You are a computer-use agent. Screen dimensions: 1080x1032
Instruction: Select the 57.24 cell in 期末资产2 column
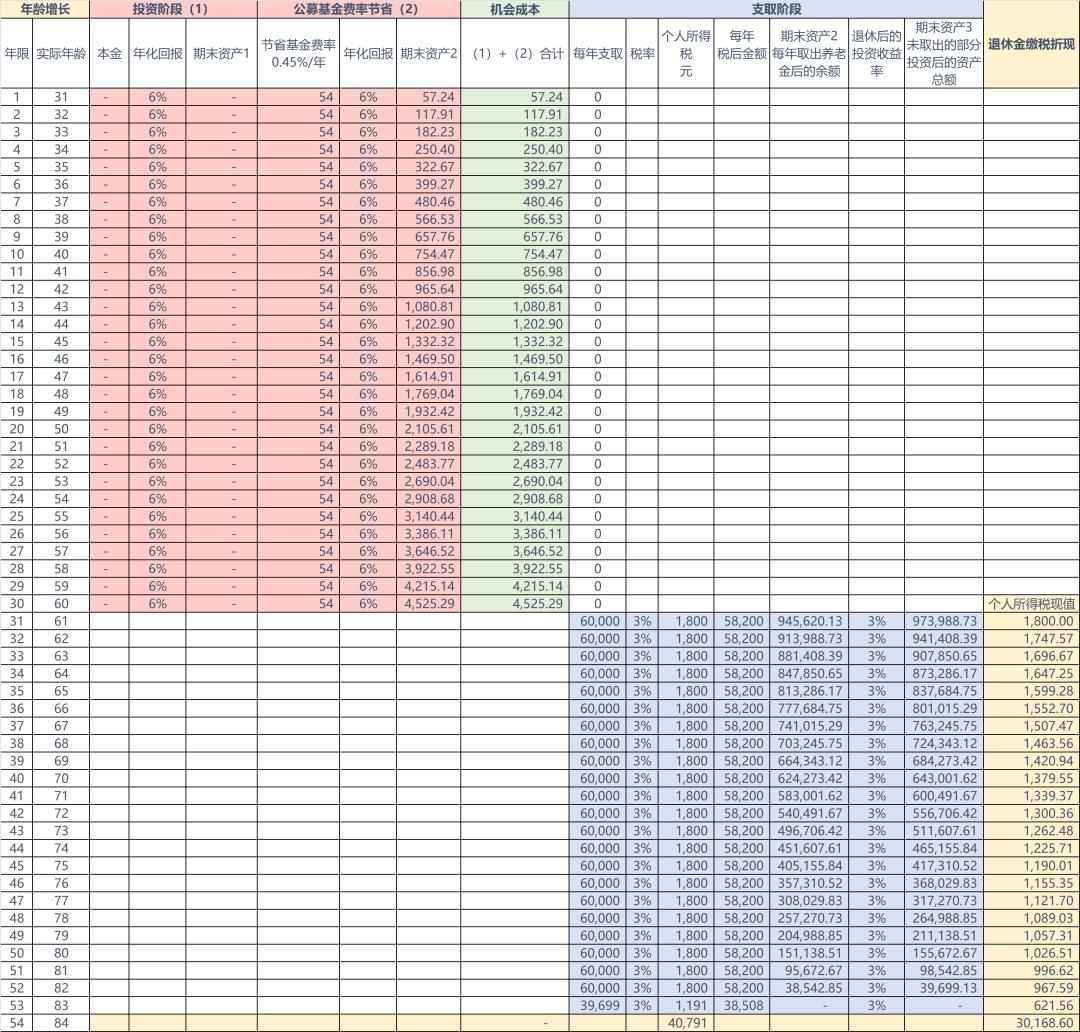[x=428, y=97]
